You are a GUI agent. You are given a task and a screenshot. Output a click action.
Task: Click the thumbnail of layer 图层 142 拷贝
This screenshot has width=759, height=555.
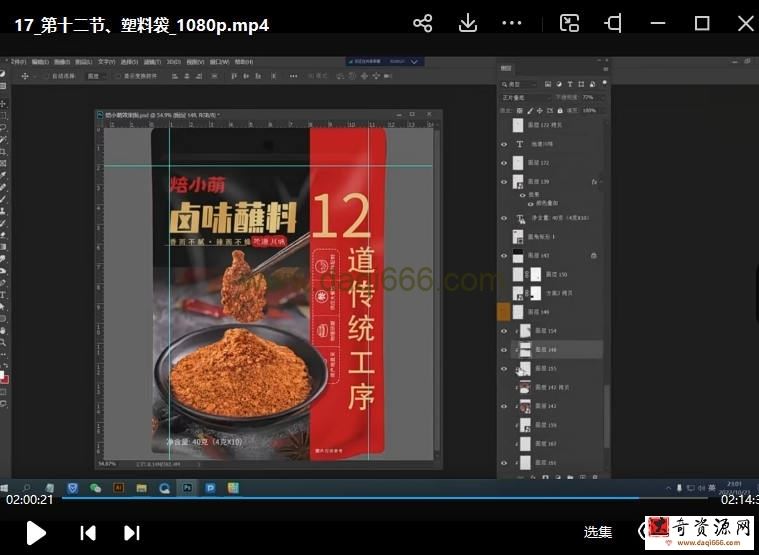click(x=525, y=388)
